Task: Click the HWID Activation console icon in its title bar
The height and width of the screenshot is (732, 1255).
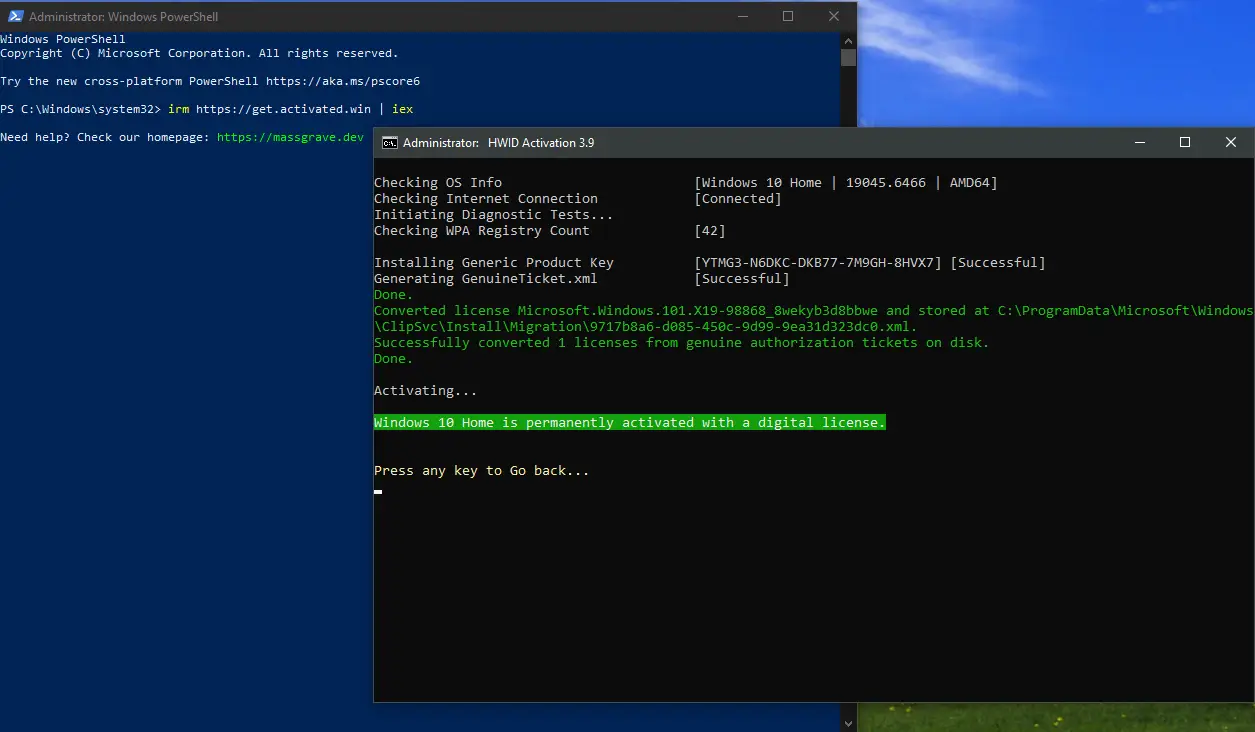Action: coord(389,142)
